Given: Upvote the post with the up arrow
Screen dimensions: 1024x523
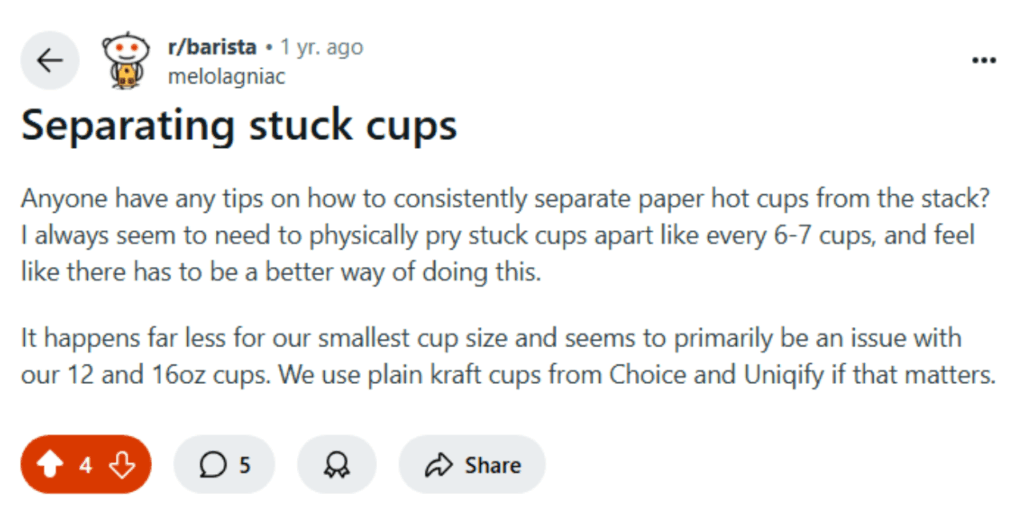Looking at the screenshot, I should click(50, 465).
